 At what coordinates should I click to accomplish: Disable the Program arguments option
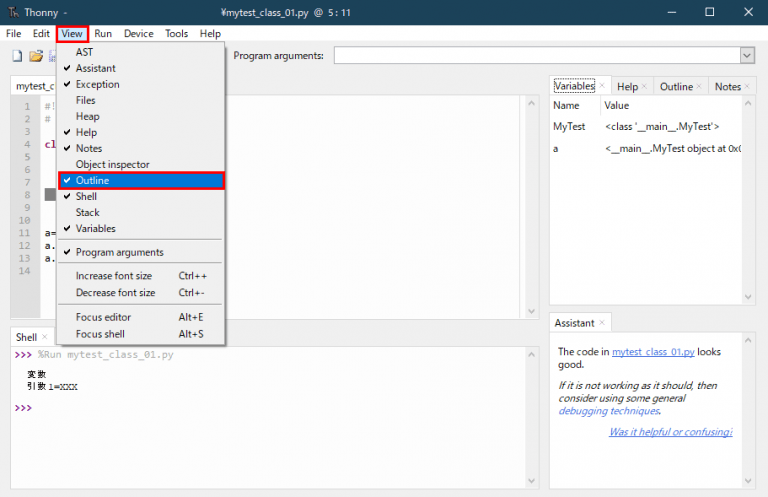point(119,252)
